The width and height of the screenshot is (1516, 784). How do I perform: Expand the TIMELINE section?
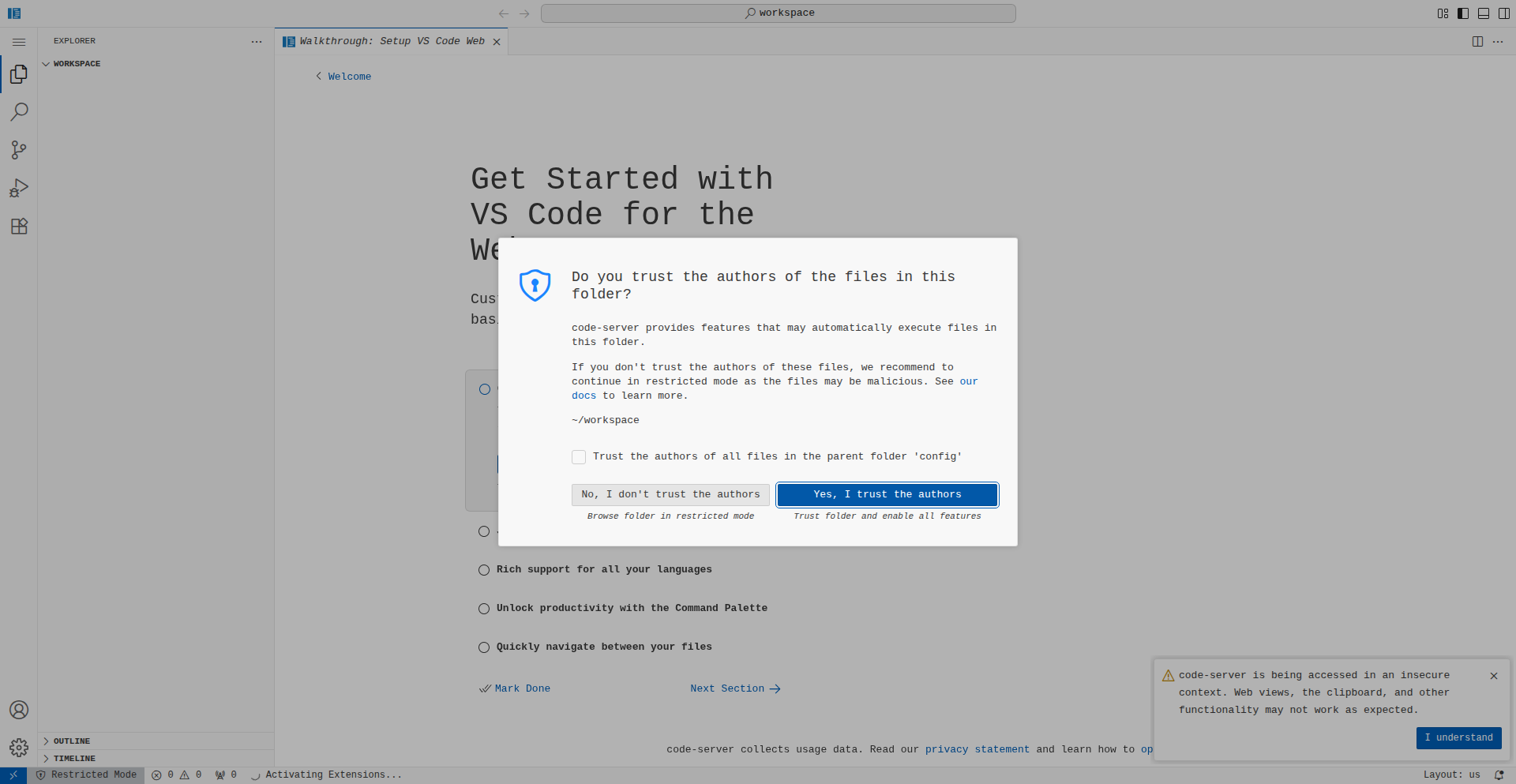(x=156, y=759)
